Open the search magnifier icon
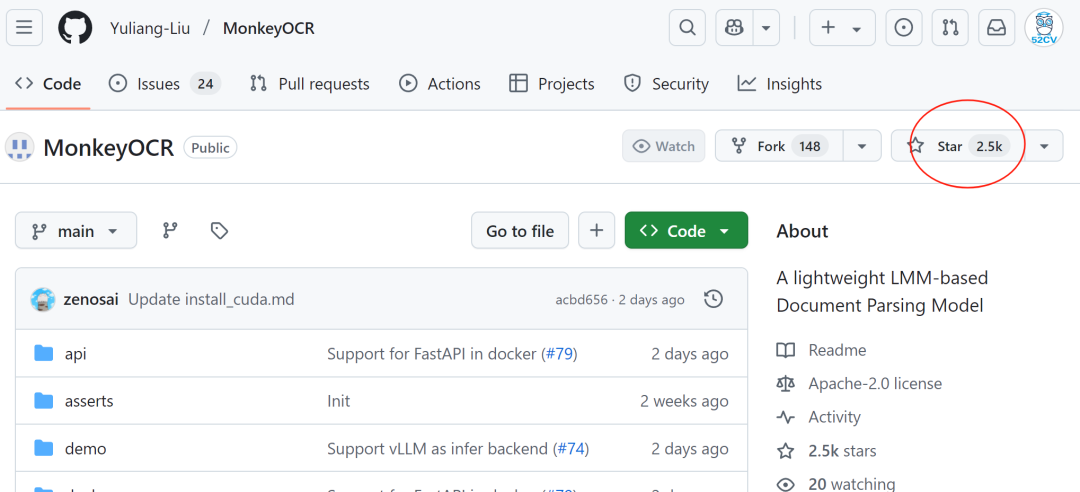The height and width of the screenshot is (492, 1080). (x=687, y=28)
